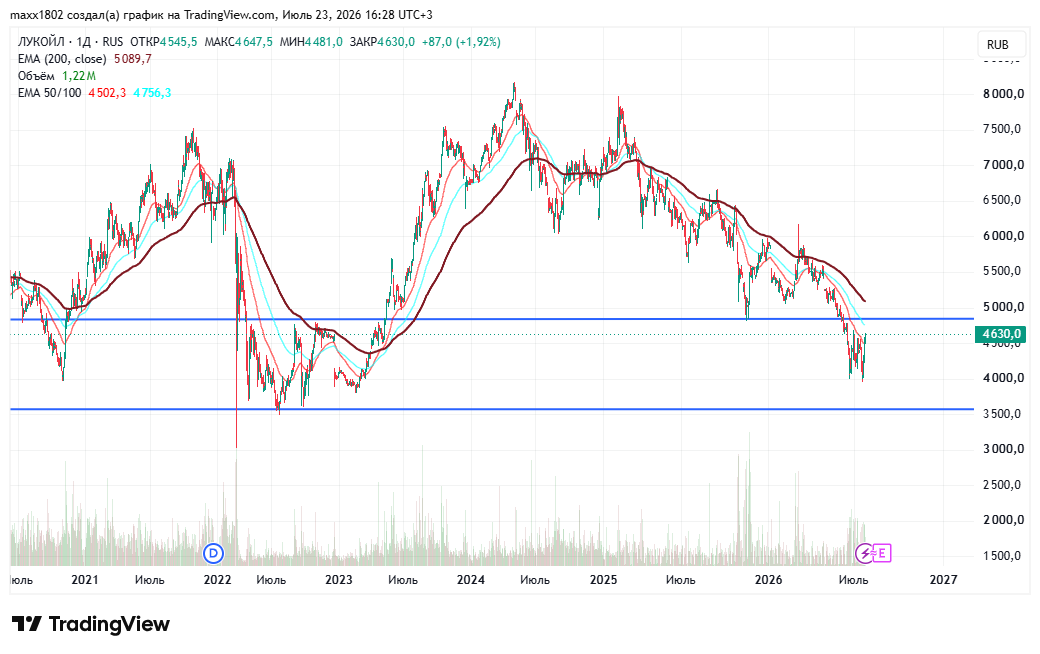The height and width of the screenshot is (654, 1040).
Task: Click the ЛУКОЙЛ symbol title in the legend
Action: pyautogui.click(x=41, y=42)
